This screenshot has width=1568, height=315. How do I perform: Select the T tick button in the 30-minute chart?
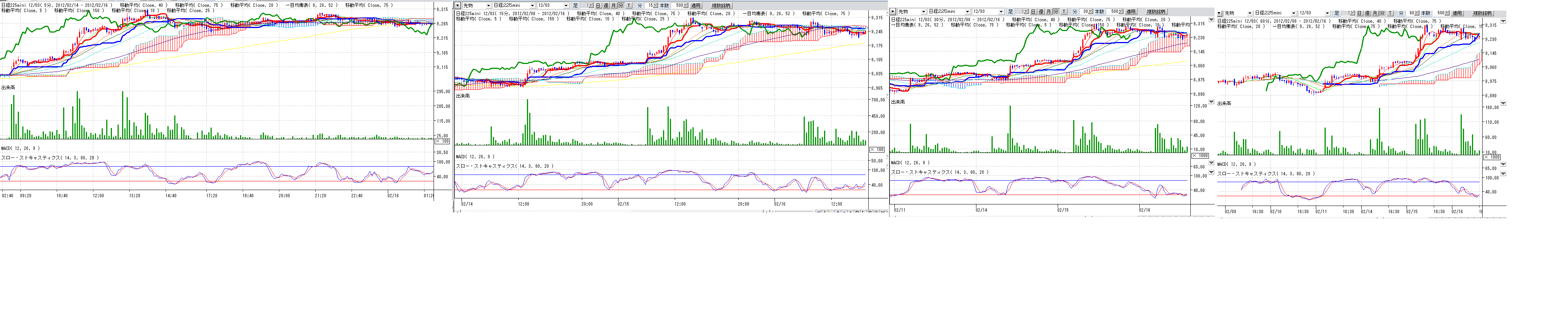point(1063,12)
